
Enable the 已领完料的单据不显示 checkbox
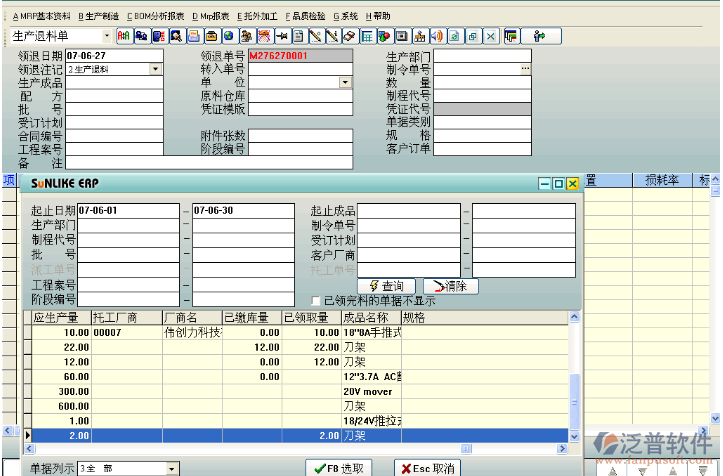tap(316, 300)
